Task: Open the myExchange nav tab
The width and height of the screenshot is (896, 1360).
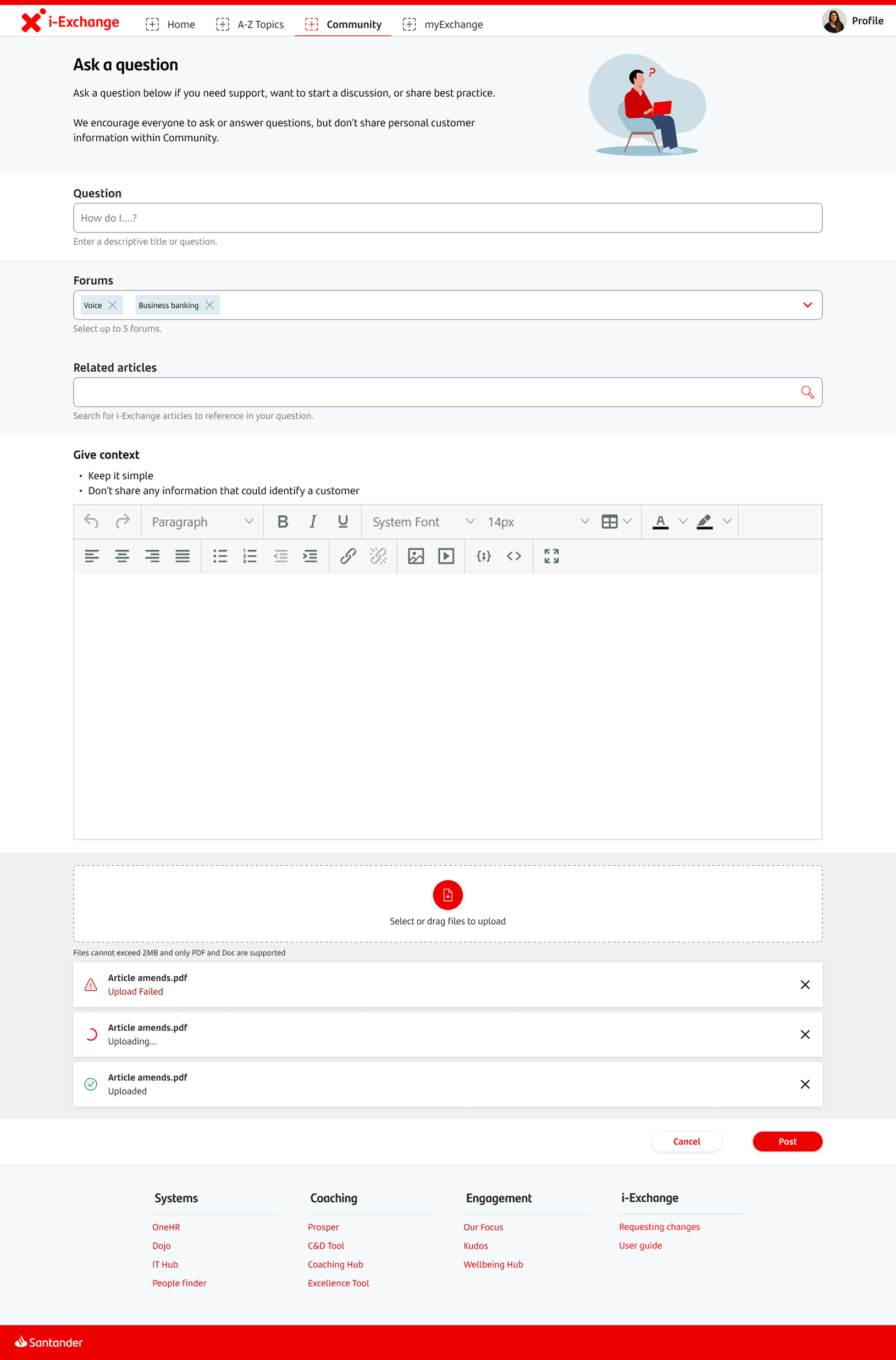Action: click(x=443, y=24)
